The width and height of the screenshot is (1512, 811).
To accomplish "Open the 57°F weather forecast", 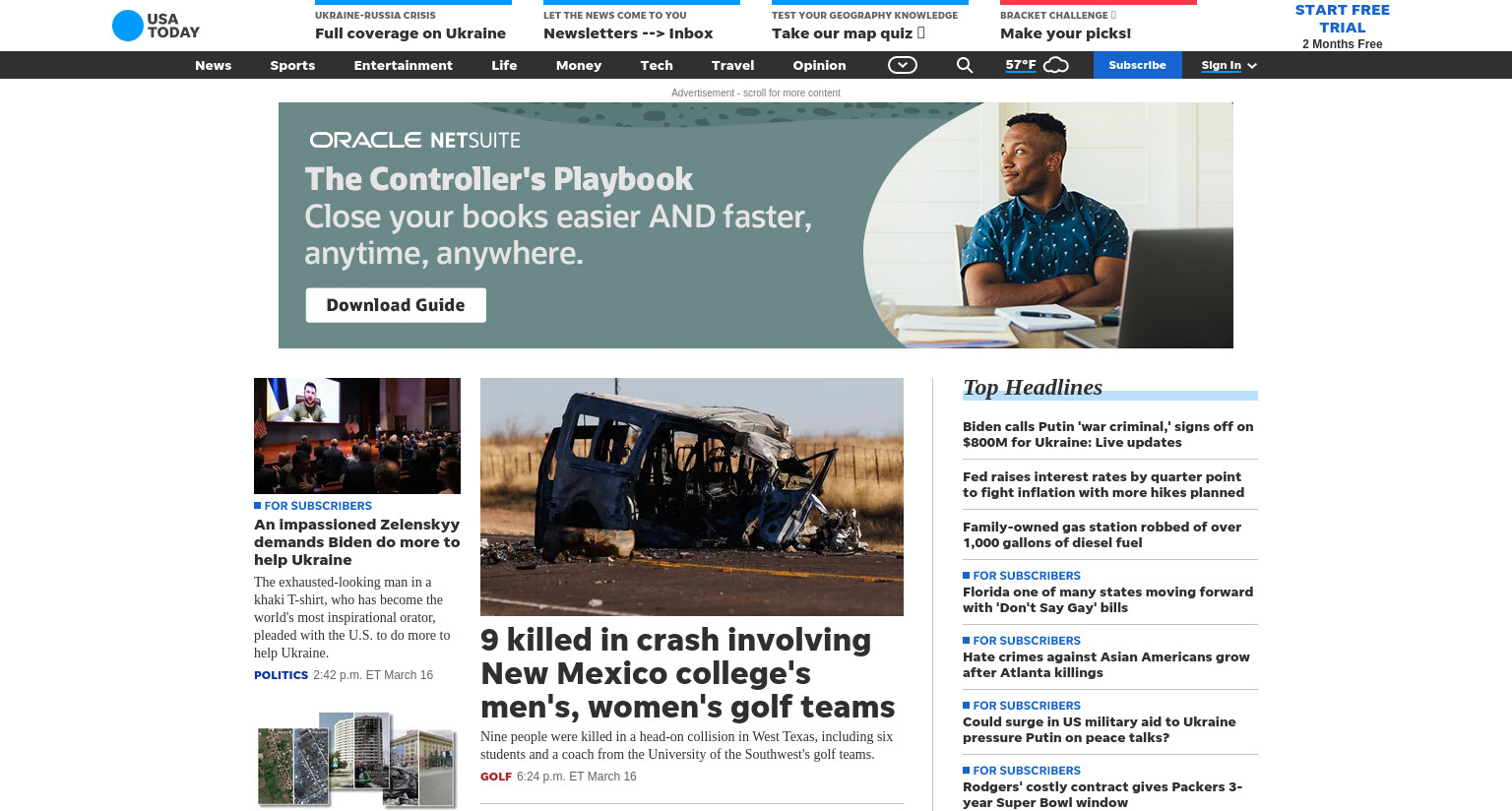I will click(x=1021, y=65).
